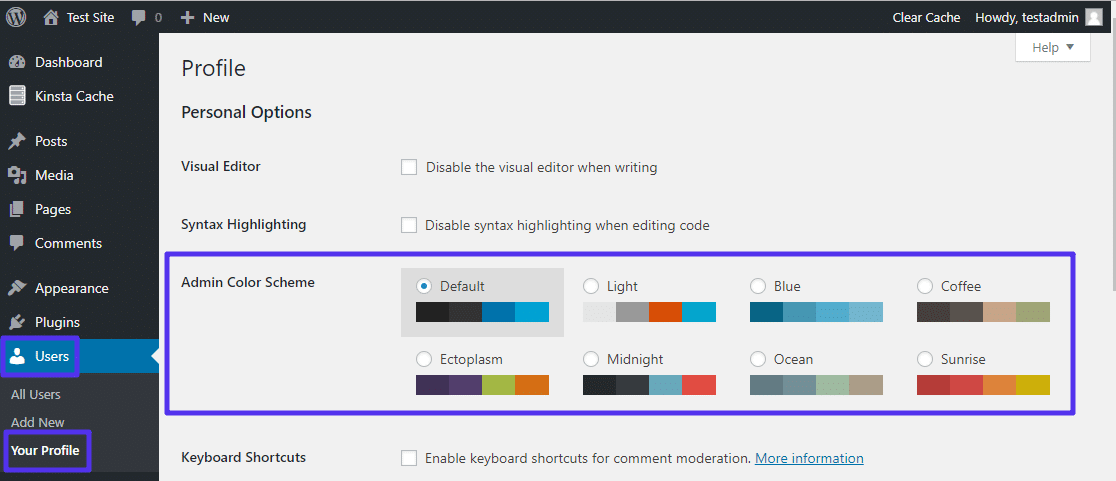This screenshot has height=481, width=1116.
Task: Enable keyboard shortcuts for comment moderation
Action: [409, 458]
